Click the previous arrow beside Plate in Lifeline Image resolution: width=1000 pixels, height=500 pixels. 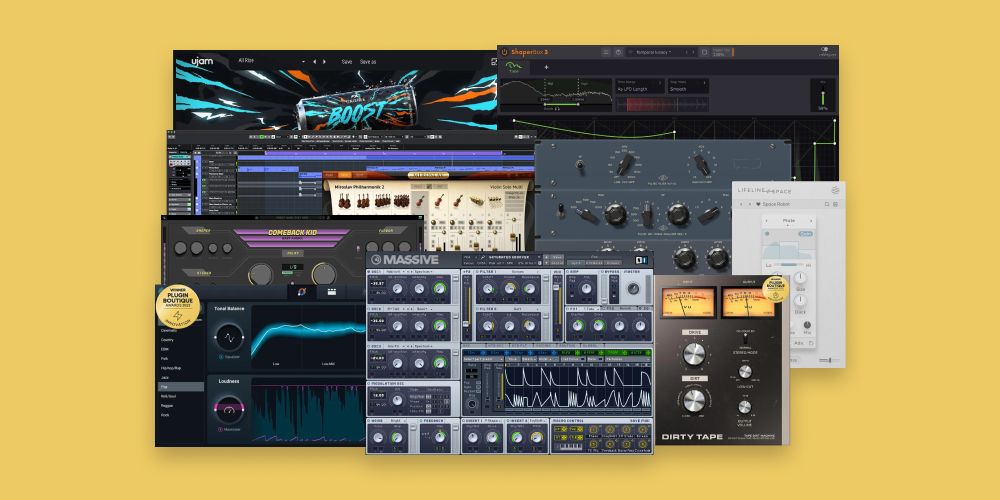(x=767, y=221)
